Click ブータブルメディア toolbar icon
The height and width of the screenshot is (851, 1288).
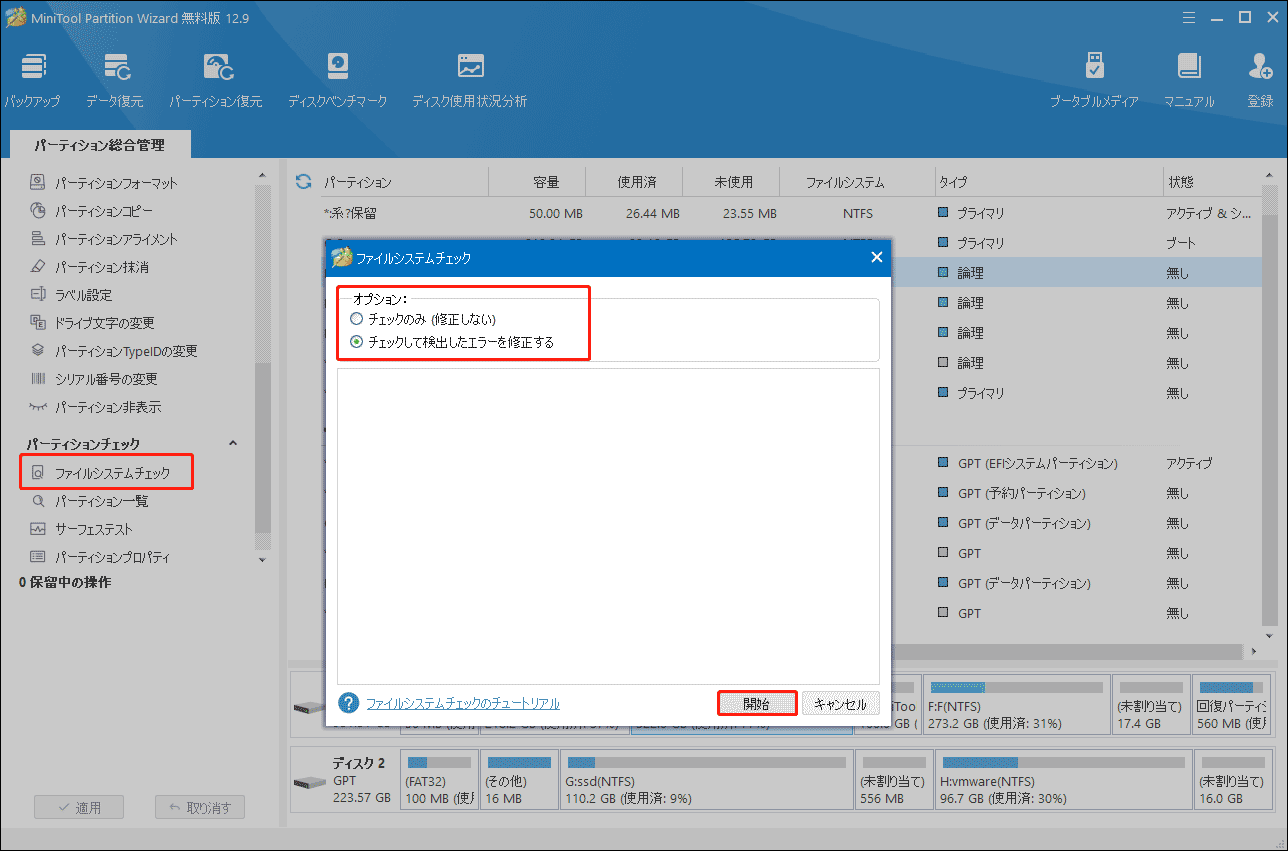(1094, 81)
